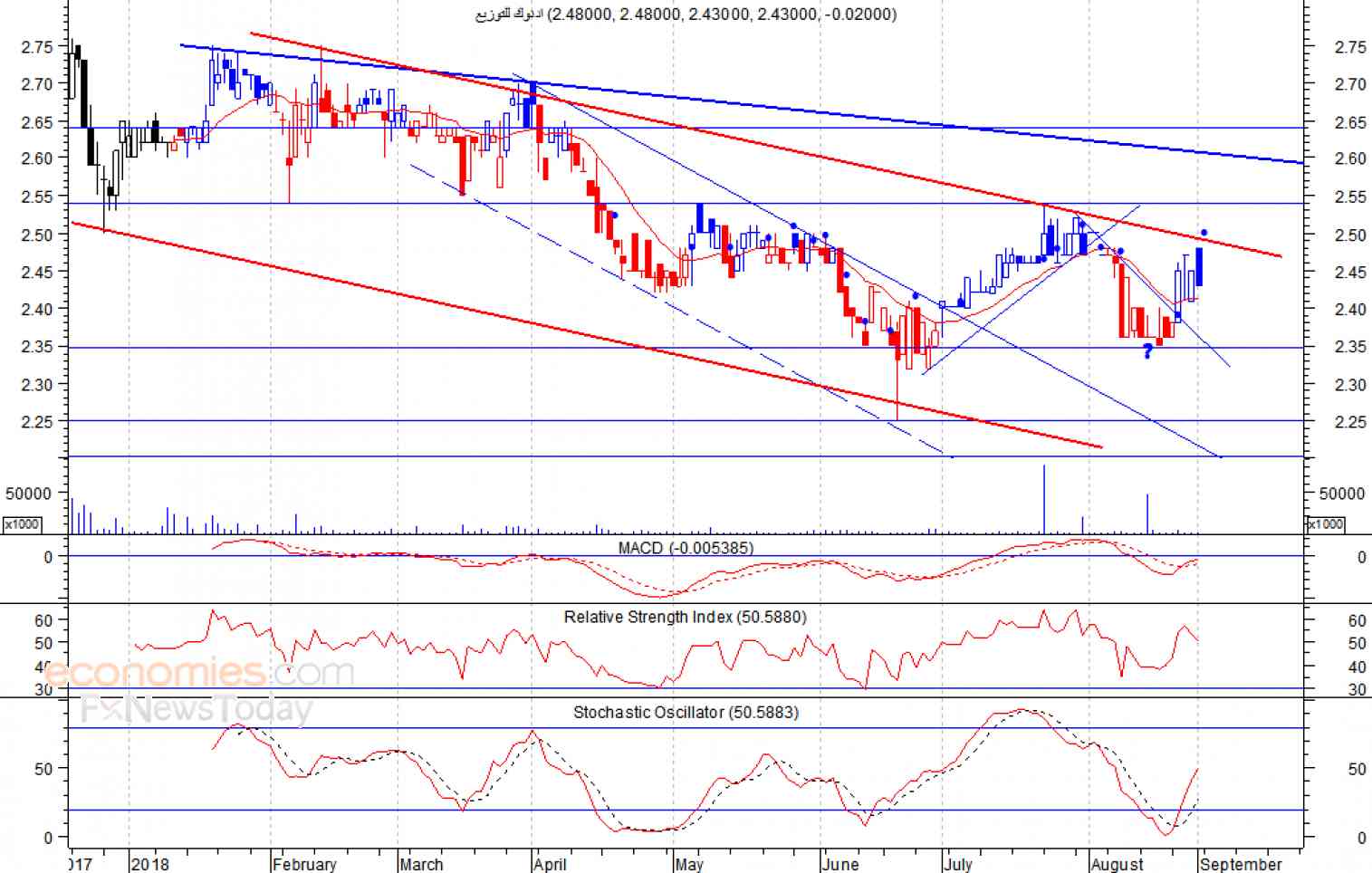Click 2.75 on the left price axis
Viewport: 1372px width, 873px height.
pyautogui.click(x=37, y=46)
